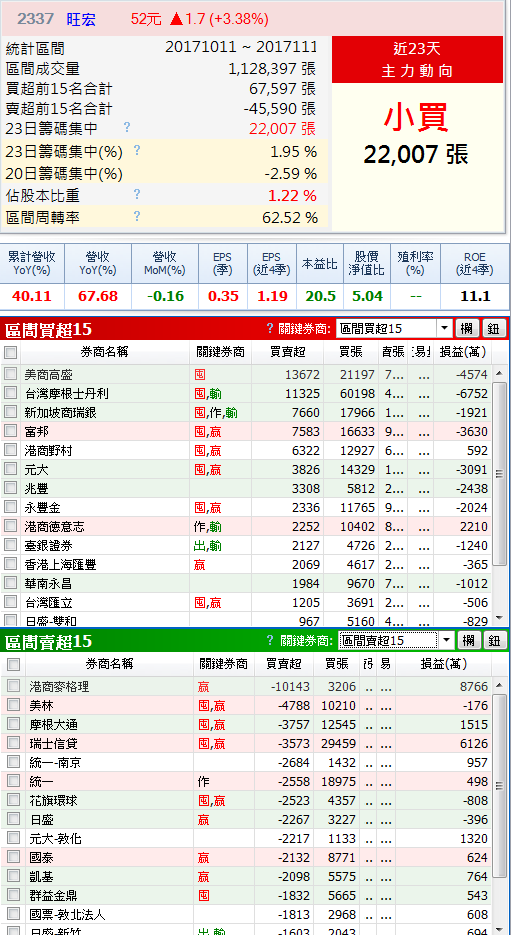Click buy table scrollbar up arrow
The width and height of the screenshot is (511, 935).
click(500, 373)
